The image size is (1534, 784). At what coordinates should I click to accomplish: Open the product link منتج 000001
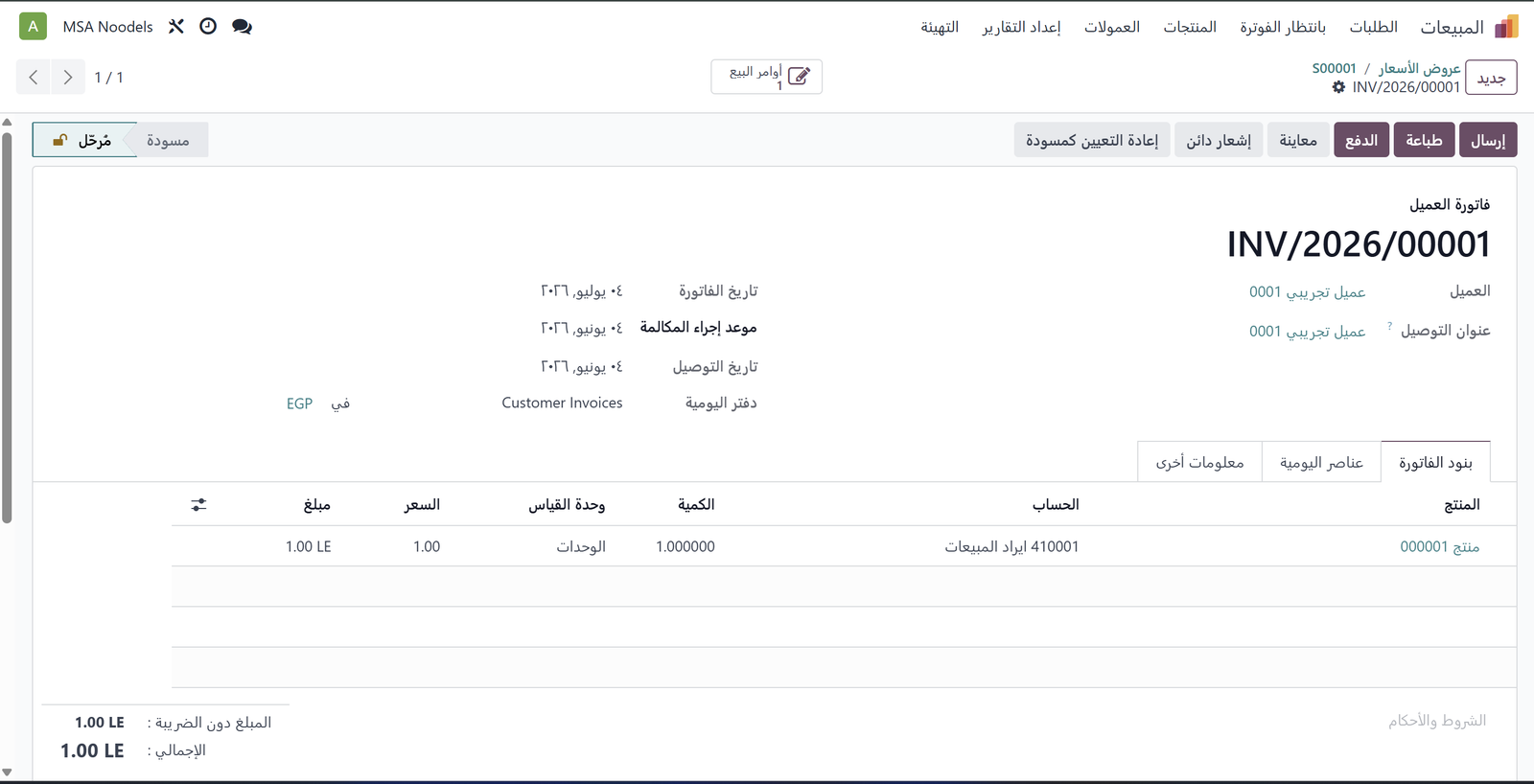click(x=1439, y=546)
